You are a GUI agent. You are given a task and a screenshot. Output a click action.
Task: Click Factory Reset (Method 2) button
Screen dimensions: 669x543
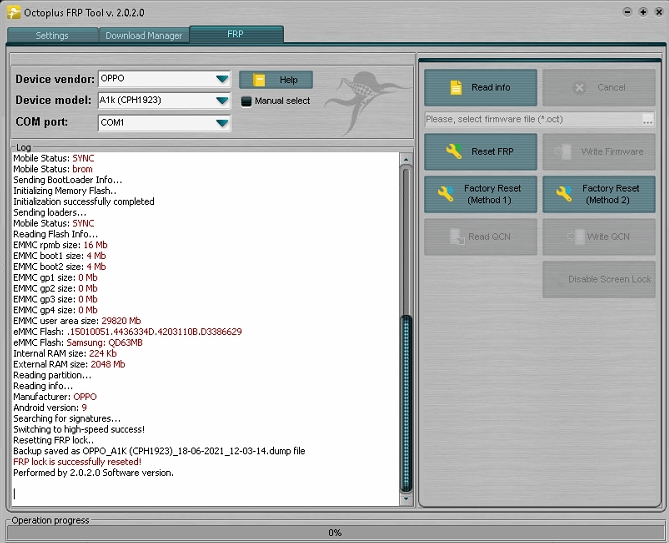coord(599,194)
